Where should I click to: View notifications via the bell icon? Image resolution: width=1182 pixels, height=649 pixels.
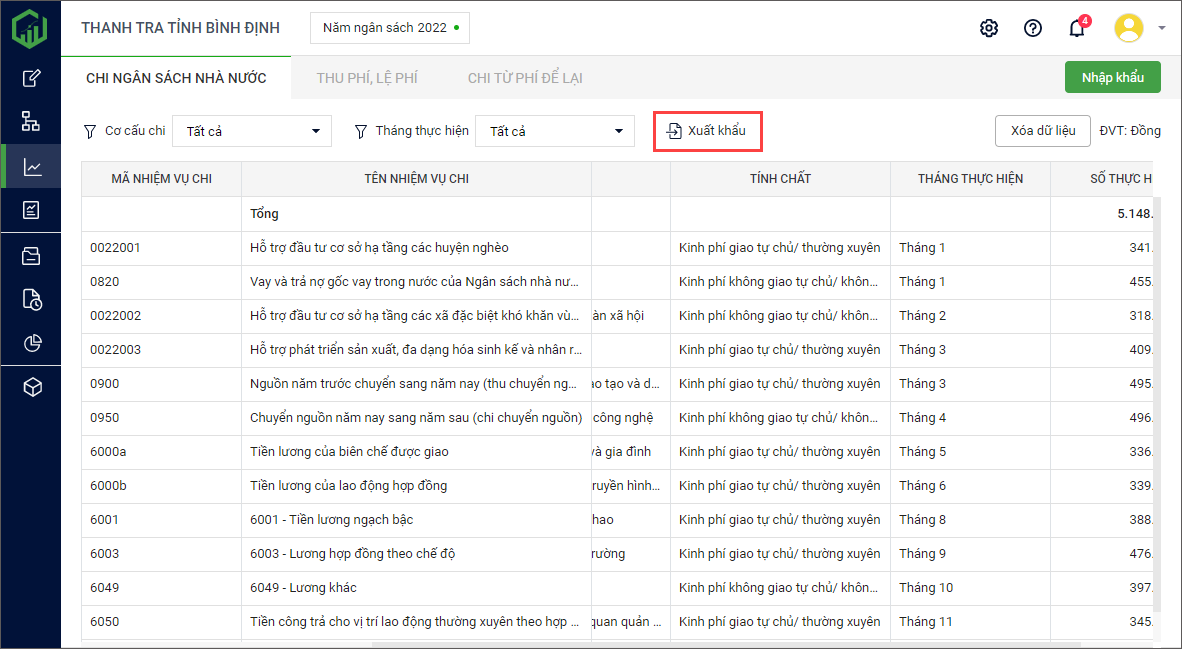pos(1076,28)
